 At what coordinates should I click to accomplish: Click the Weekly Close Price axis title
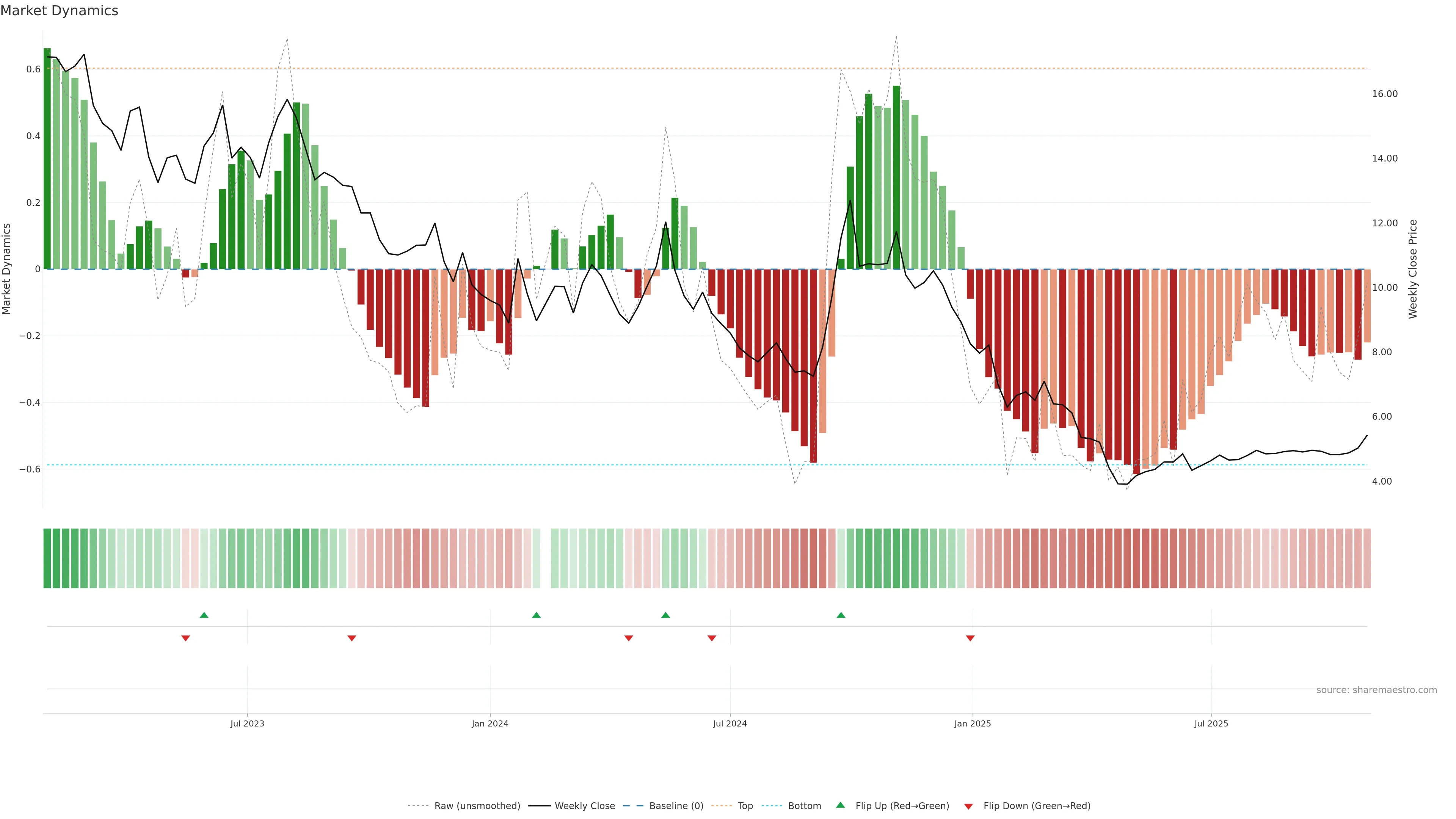tap(1412, 269)
